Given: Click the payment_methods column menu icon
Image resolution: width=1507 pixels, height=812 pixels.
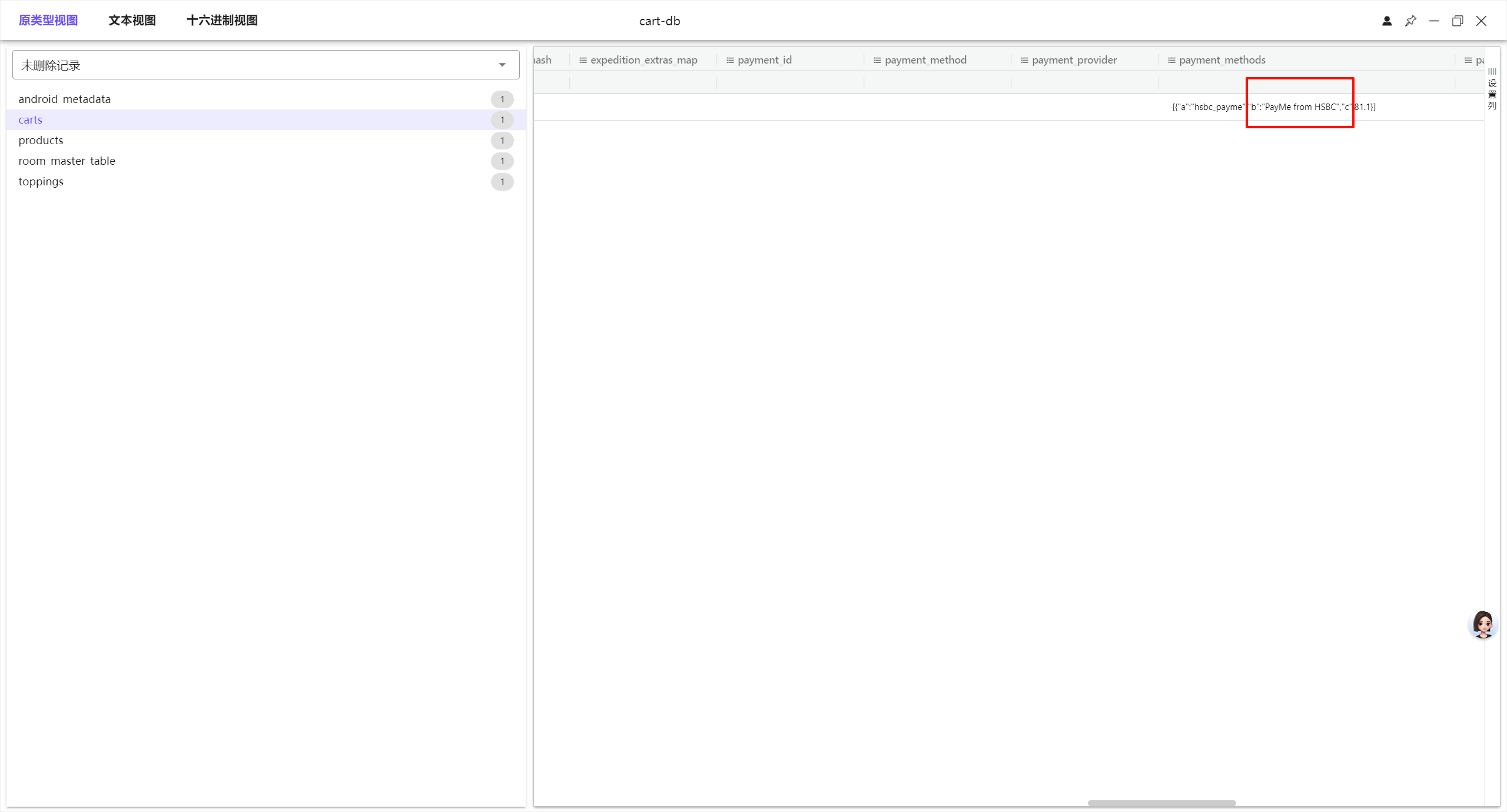Looking at the screenshot, I should click(x=1171, y=60).
